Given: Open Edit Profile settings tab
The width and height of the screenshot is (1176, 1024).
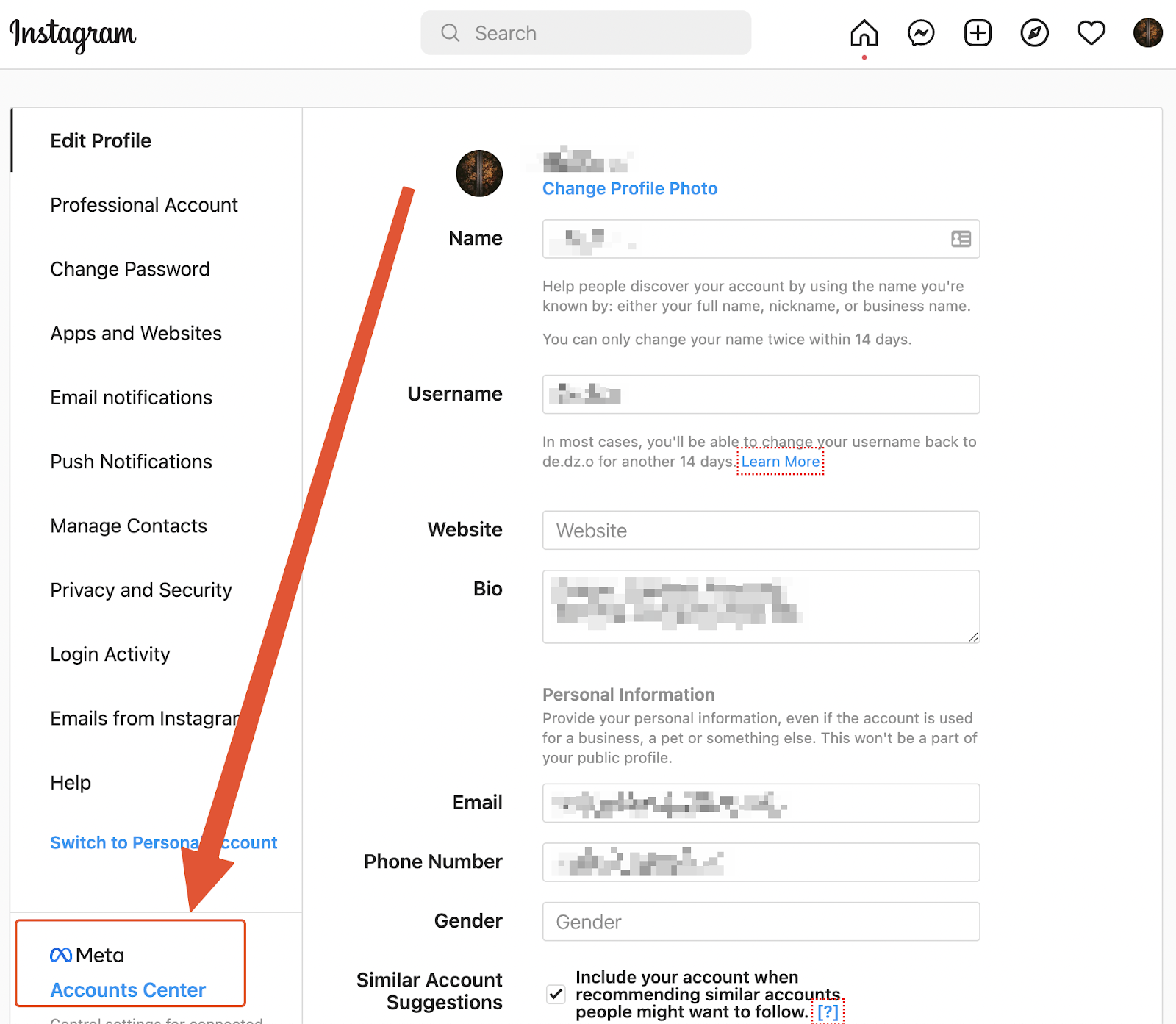Looking at the screenshot, I should coord(101,140).
